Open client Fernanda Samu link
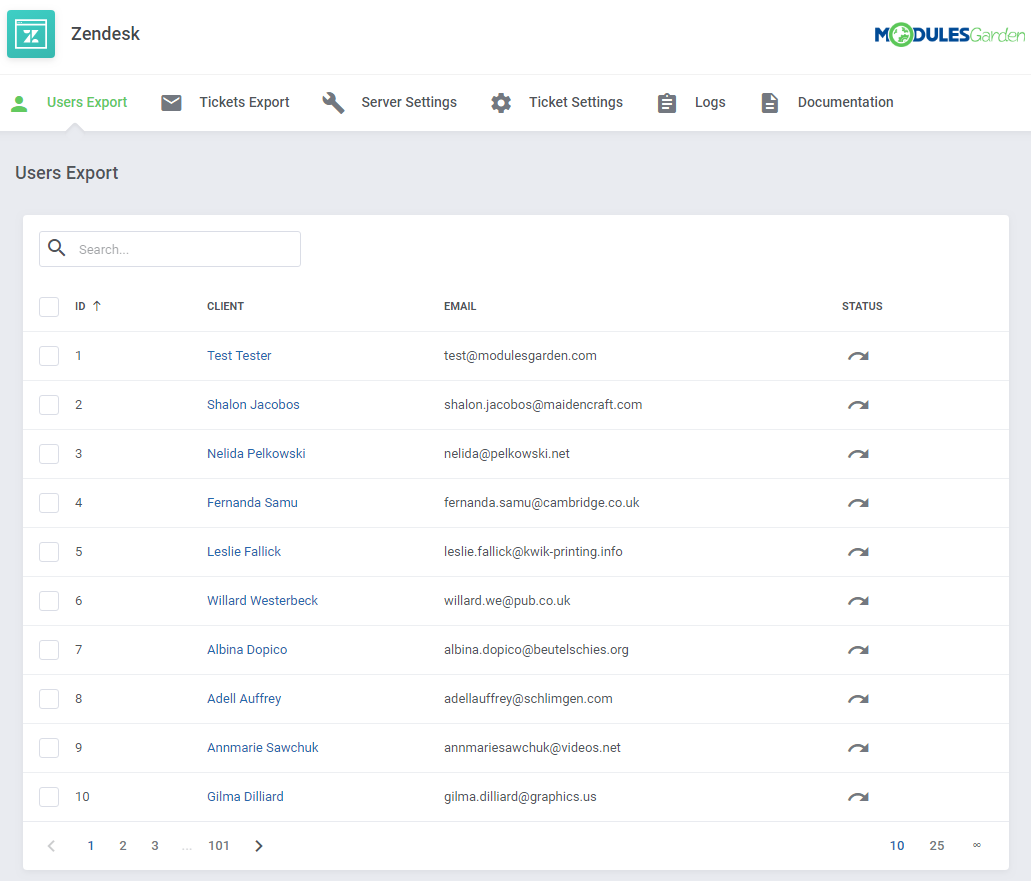Viewport: 1031px width, 881px height. pos(252,502)
